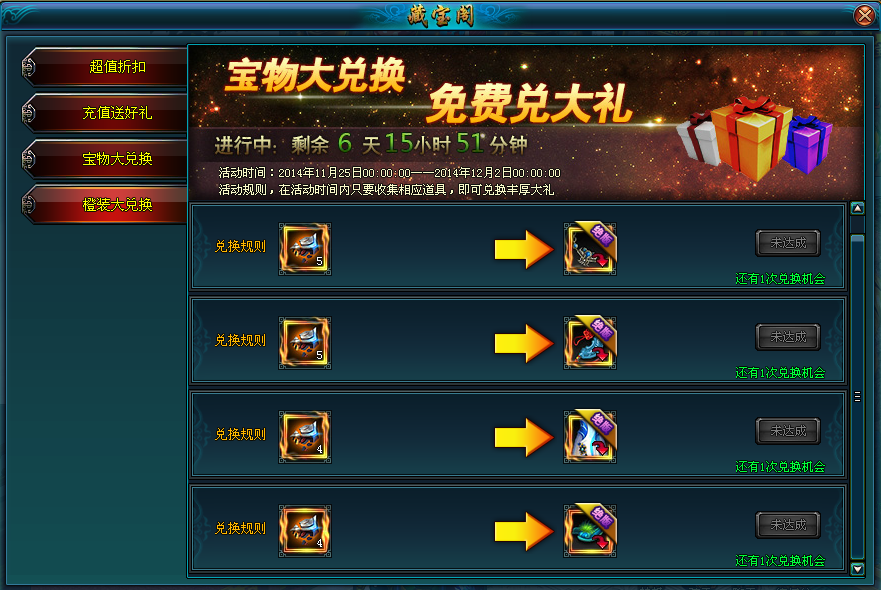The width and height of the screenshot is (881, 590).
Task: Click the exchange list's vertical scrollbar thumb
Action: click(857, 397)
